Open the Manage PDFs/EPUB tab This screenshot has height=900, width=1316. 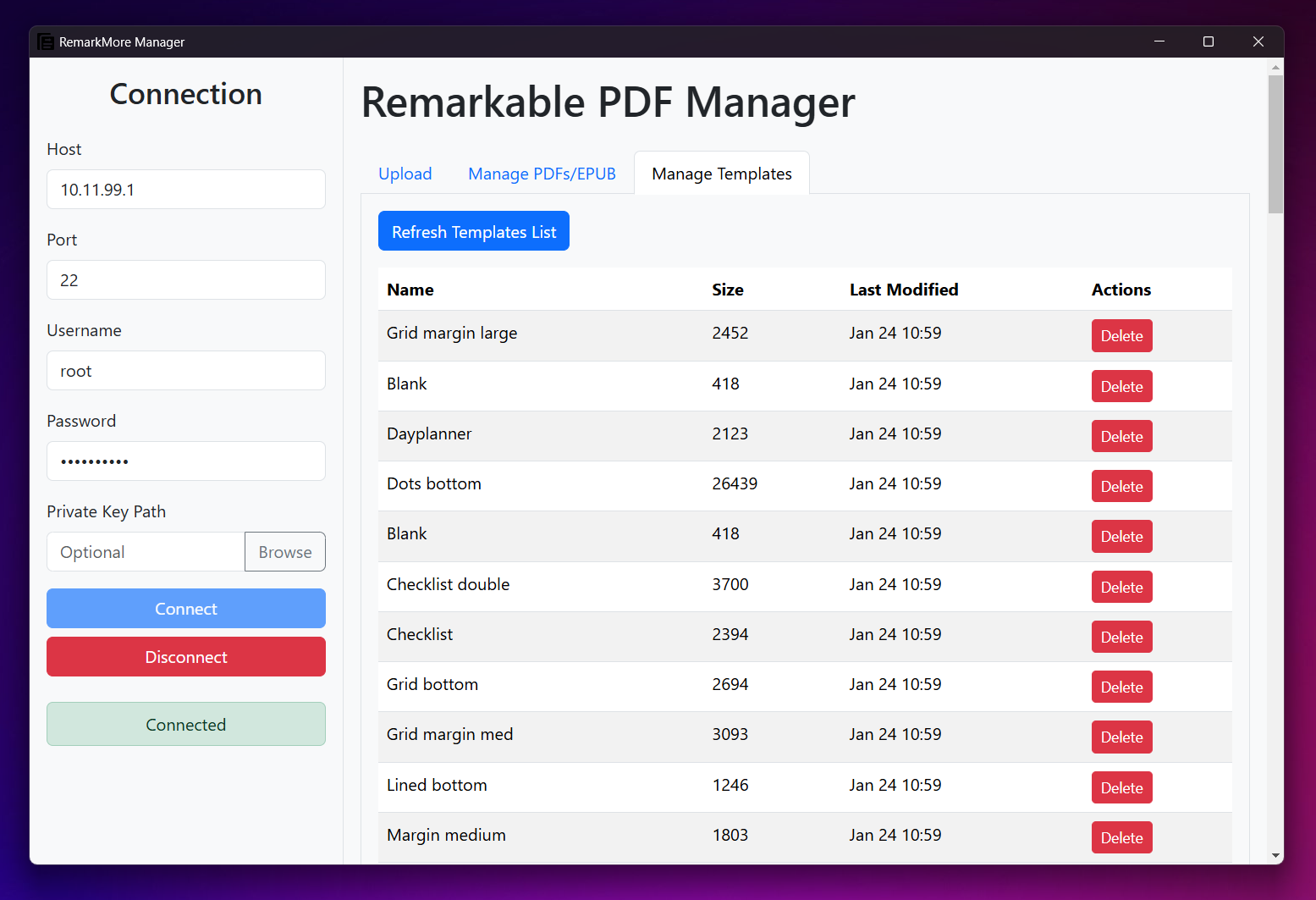(x=542, y=174)
